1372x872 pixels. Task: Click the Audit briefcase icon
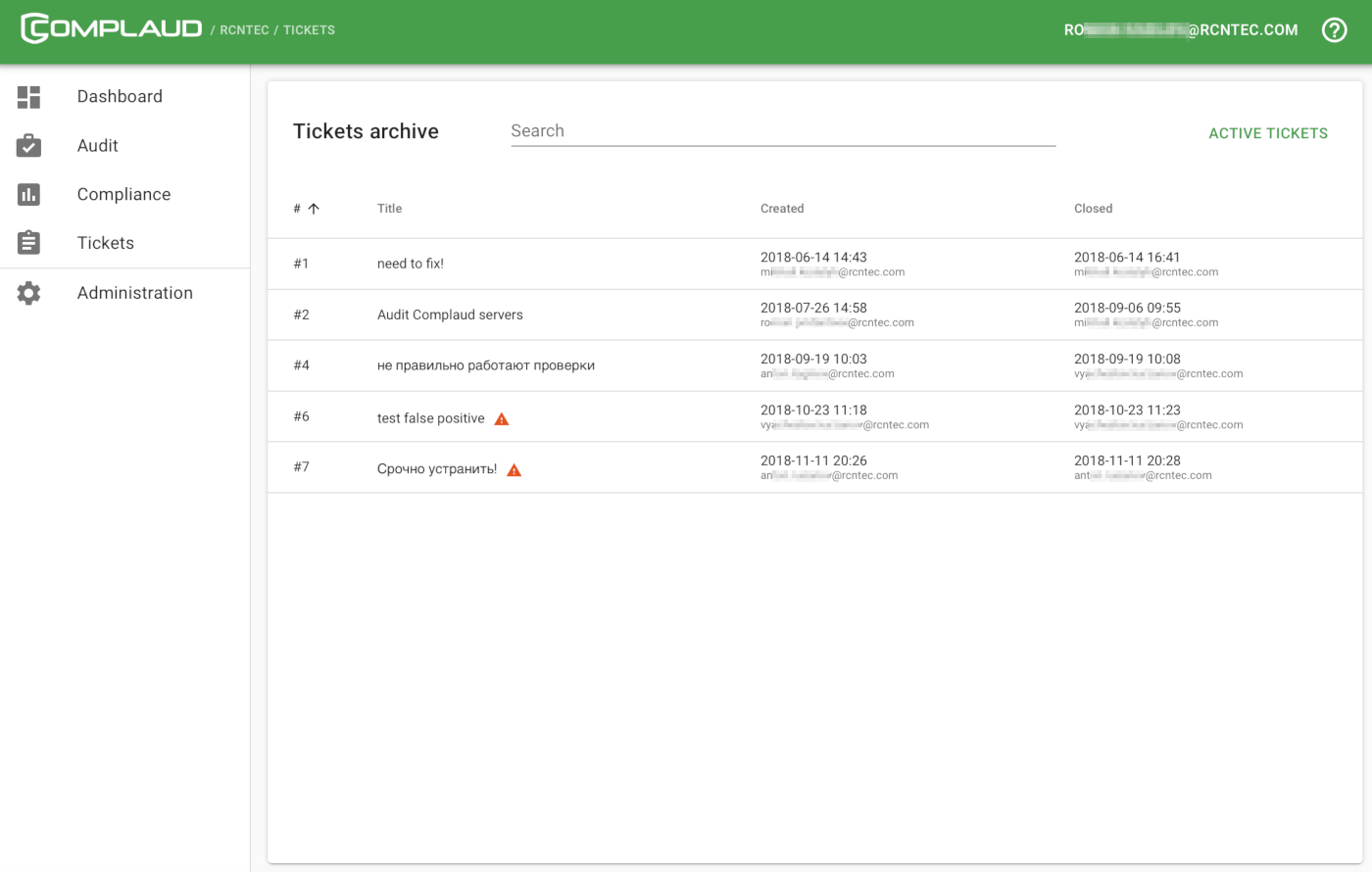29,145
